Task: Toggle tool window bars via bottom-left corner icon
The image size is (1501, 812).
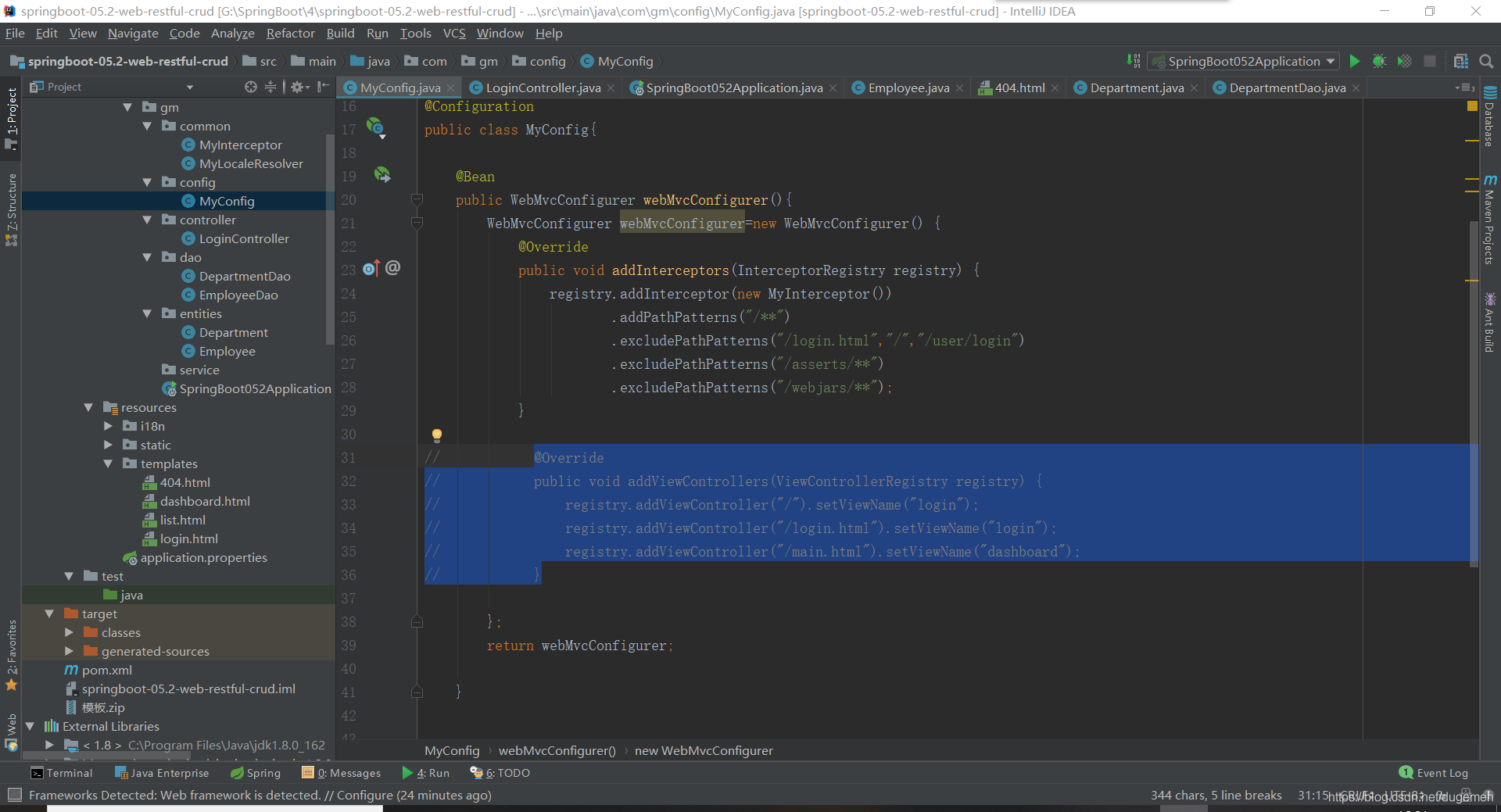Action: (x=14, y=795)
